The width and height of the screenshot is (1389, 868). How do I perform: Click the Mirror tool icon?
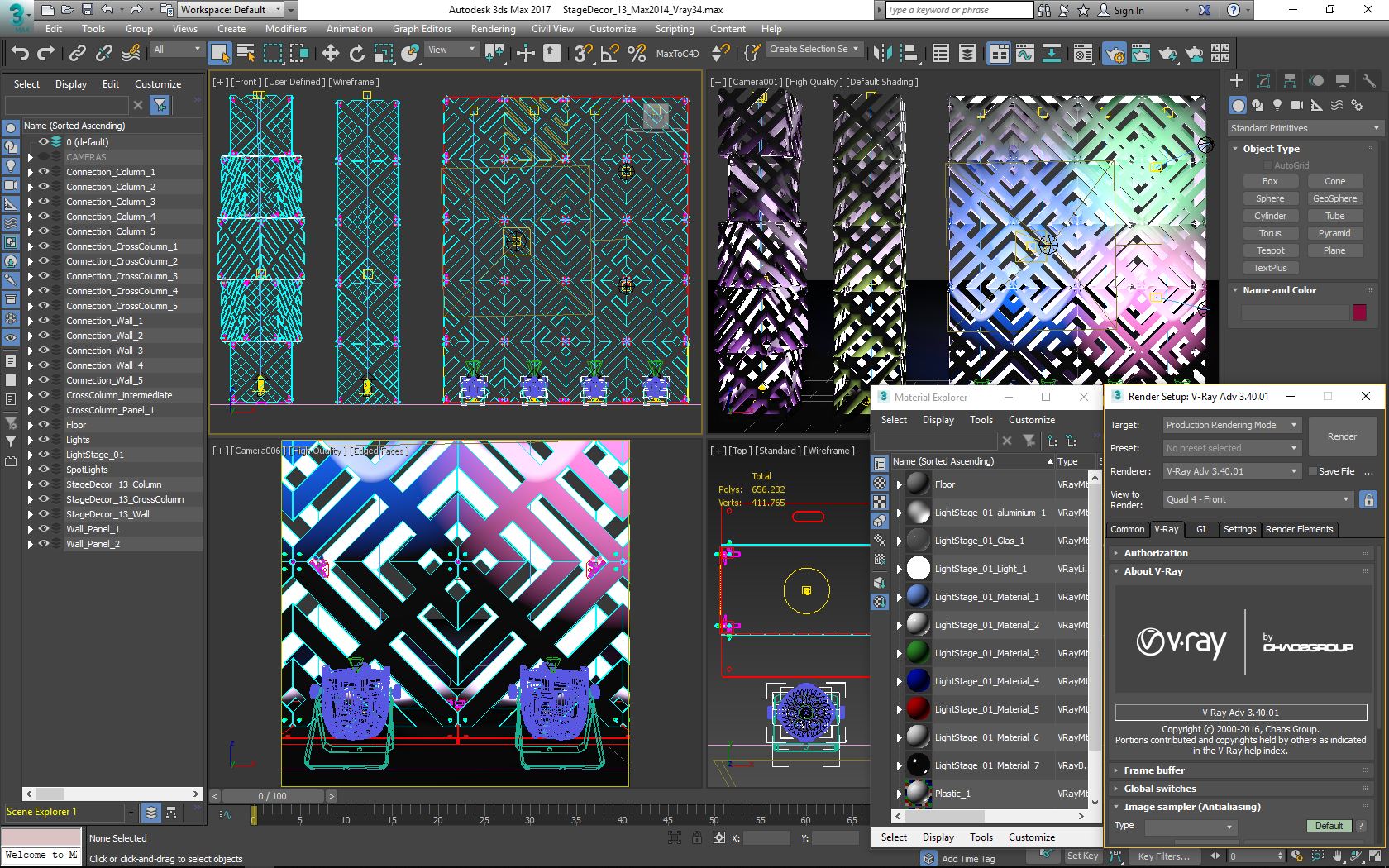[x=882, y=54]
